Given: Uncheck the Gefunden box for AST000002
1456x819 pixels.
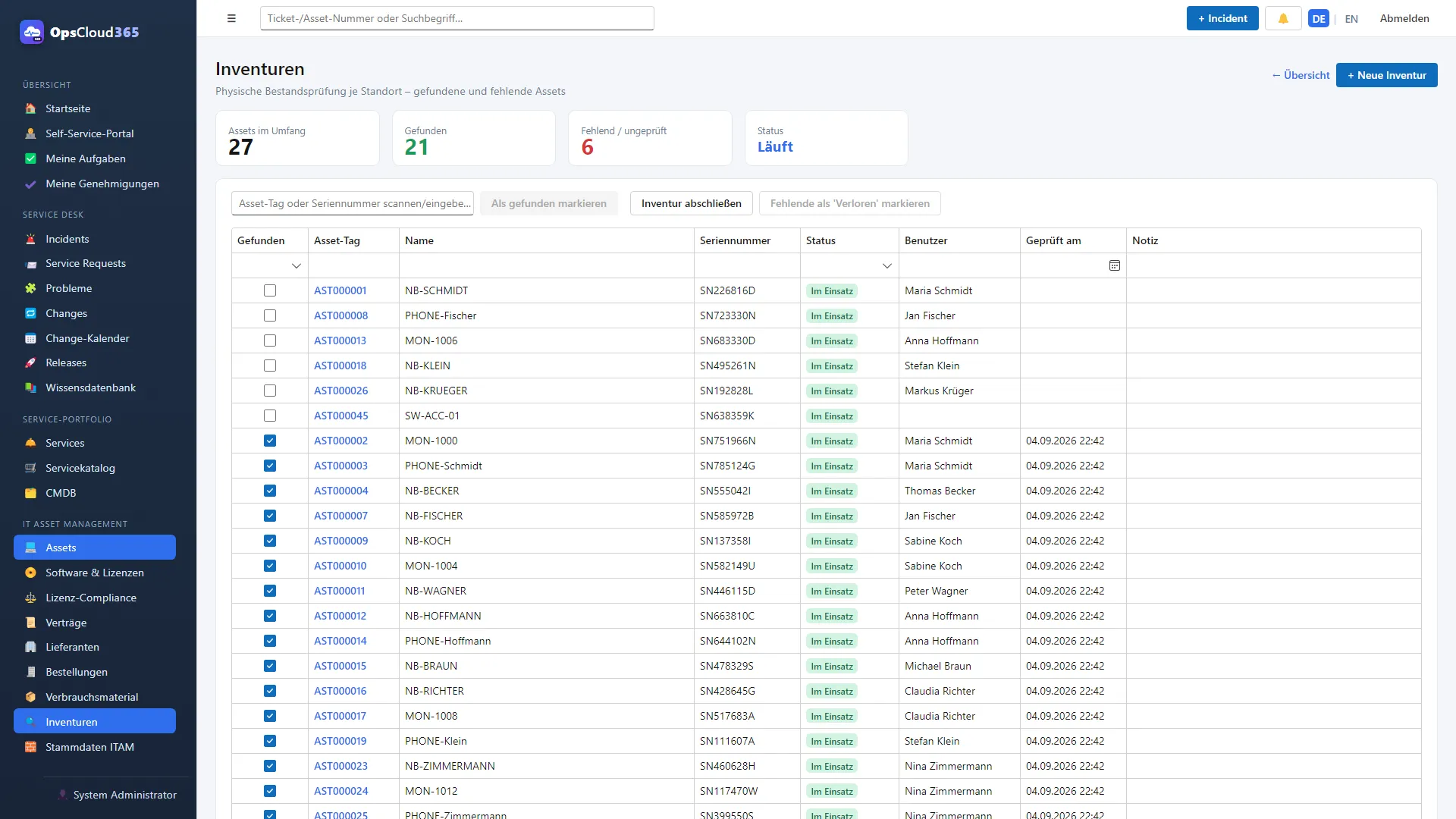Looking at the screenshot, I should [270, 441].
